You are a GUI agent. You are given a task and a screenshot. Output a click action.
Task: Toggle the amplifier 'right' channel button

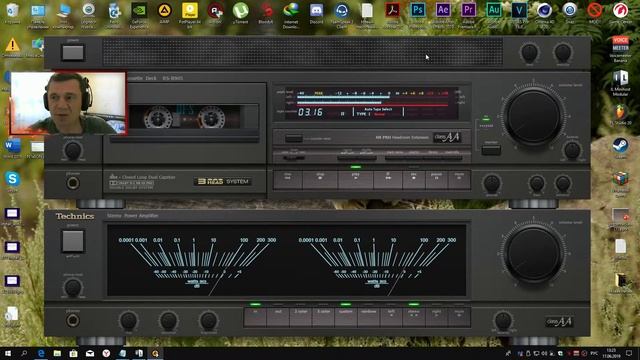click(436, 317)
